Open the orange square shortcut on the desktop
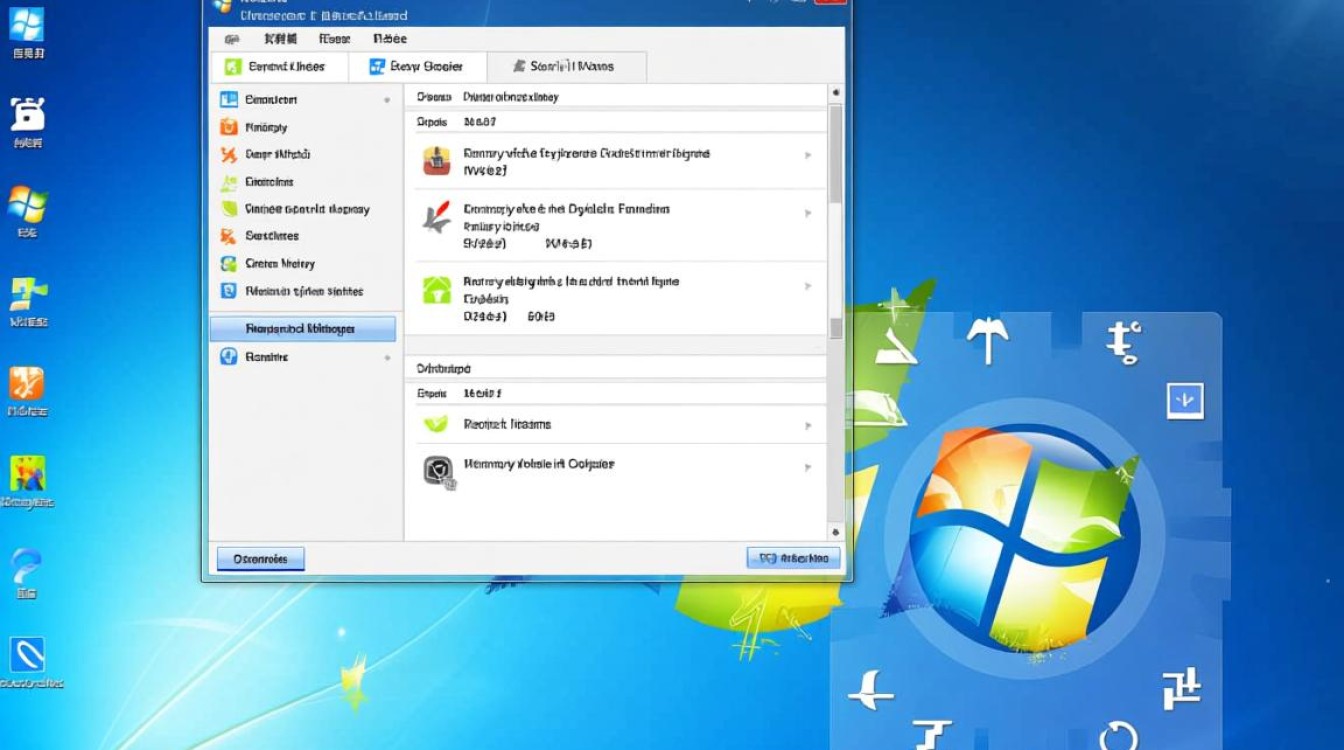Image resolution: width=1344 pixels, height=750 pixels. (x=27, y=383)
